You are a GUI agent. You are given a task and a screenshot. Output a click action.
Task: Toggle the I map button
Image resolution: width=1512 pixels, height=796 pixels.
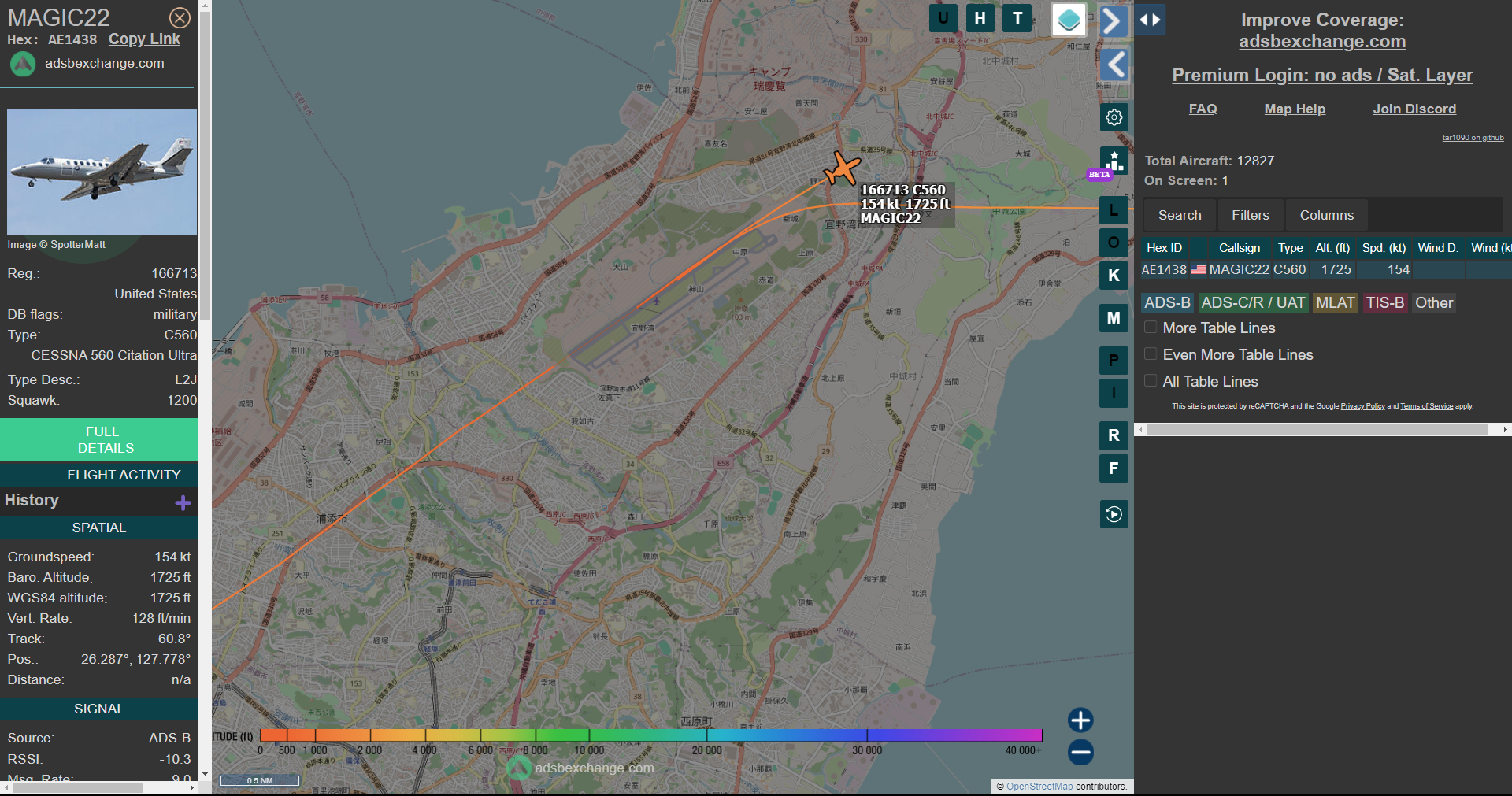[1114, 393]
